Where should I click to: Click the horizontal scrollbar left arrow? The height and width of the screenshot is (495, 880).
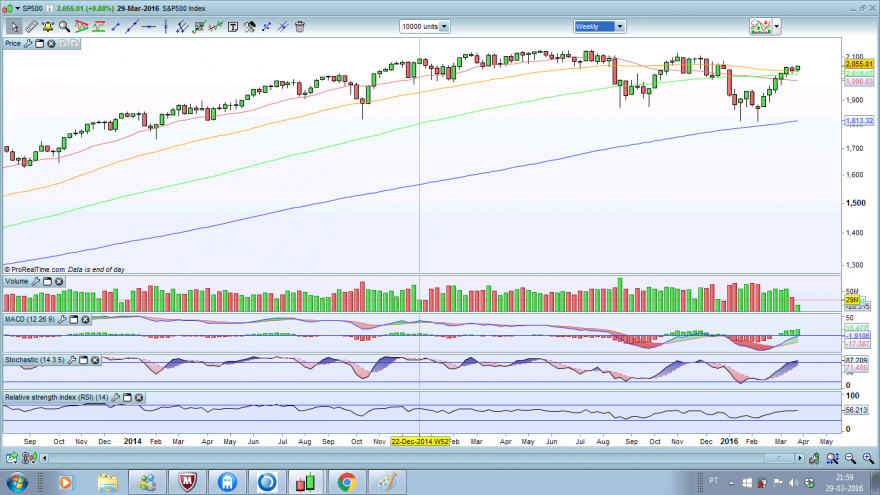click(44, 459)
